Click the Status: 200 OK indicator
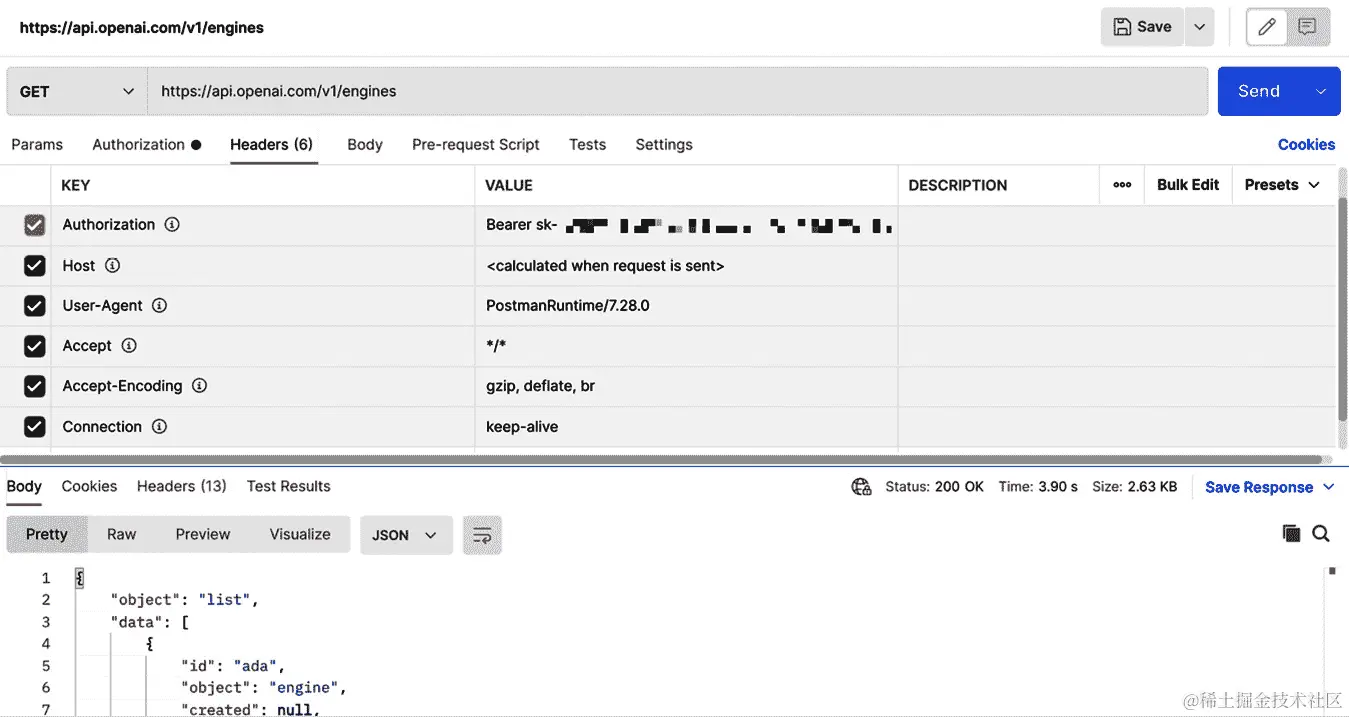The image size is (1349, 717). click(x=934, y=487)
